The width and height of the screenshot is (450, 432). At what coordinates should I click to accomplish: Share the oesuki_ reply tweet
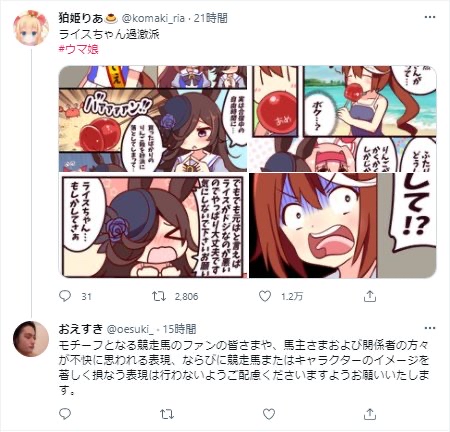(x=370, y=414)
